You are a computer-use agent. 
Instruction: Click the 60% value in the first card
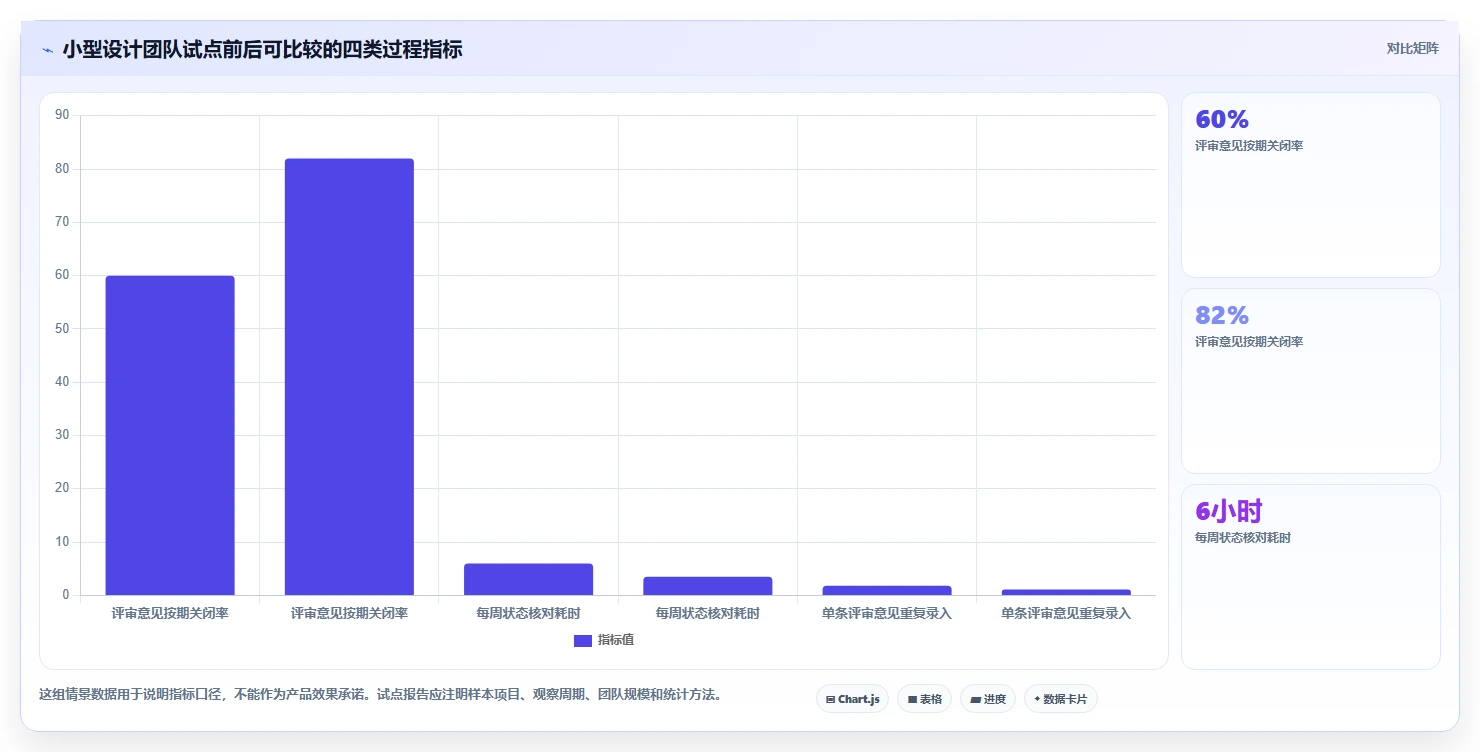[x=1222, y=120]
